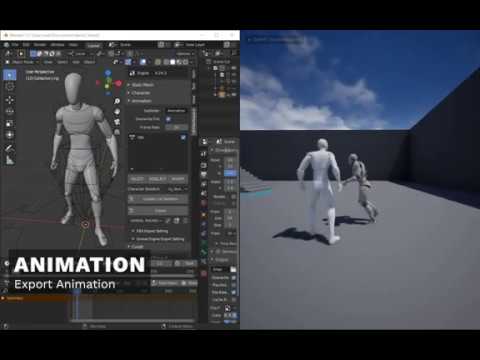Image resolution: width=480 pixels, height=360 pixels.
Task: Toggle the checkbox below the Subpanel dropdown
Action: point(168,119)
